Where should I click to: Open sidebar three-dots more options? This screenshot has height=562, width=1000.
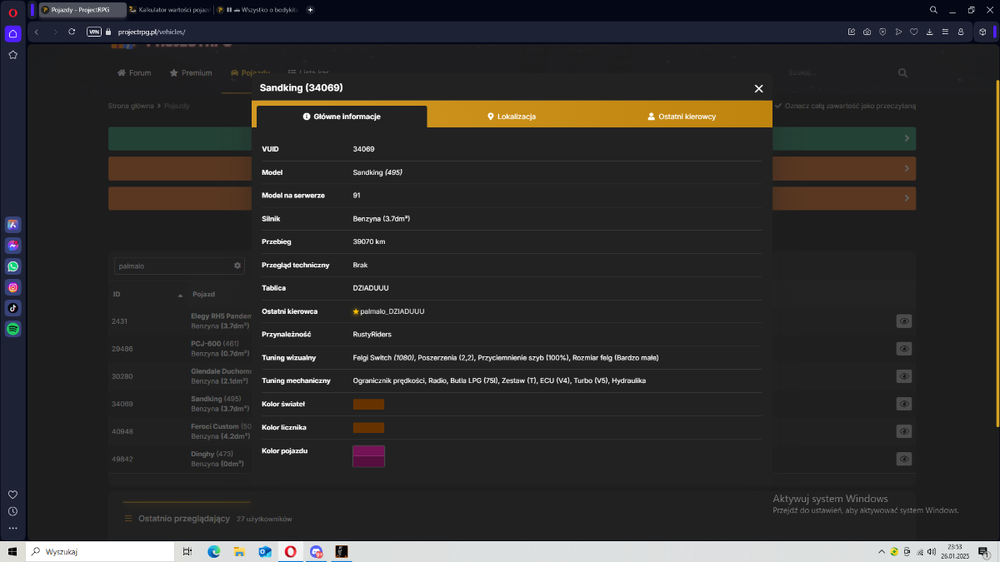[x=13, y=528]
